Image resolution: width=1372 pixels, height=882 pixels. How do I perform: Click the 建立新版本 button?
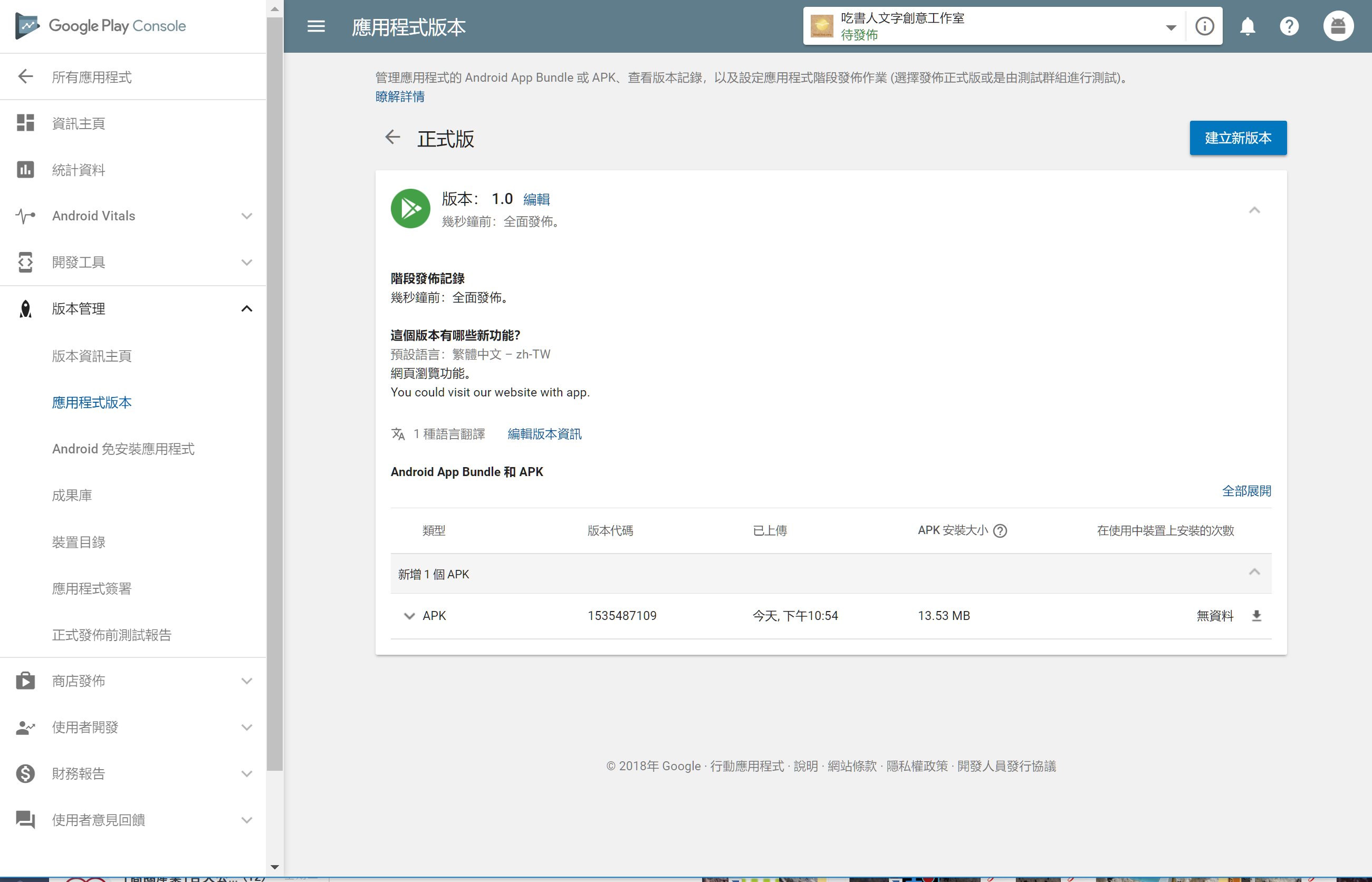pos(1237,138)
